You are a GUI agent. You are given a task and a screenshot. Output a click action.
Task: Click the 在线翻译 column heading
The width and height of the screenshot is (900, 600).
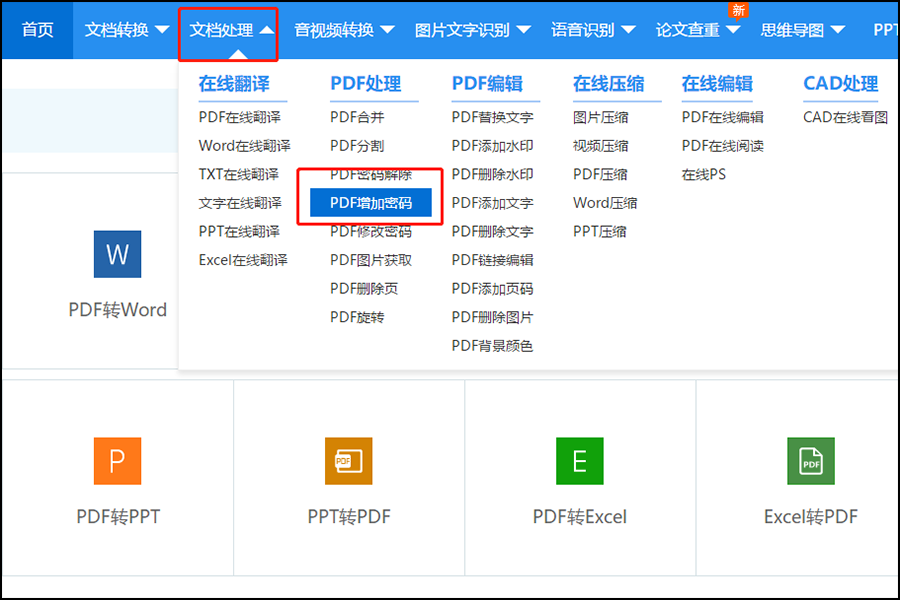(x=234, y=84)
